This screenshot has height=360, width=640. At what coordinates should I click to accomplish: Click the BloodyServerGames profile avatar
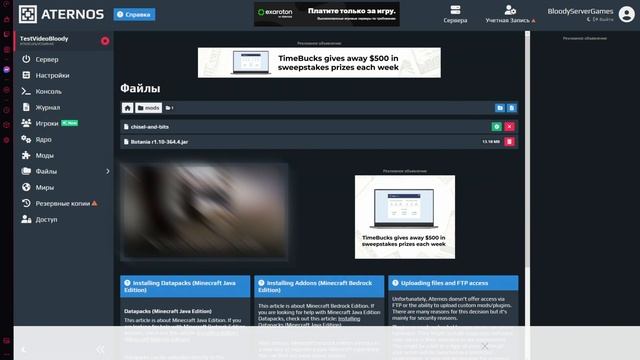627,14
